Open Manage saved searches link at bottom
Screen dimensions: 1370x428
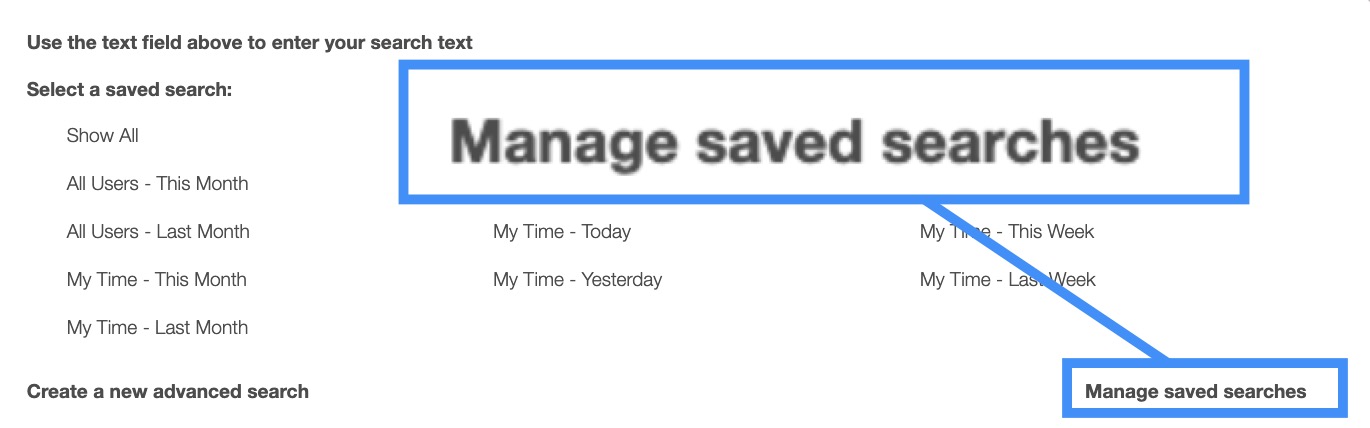pos(1195,392)
